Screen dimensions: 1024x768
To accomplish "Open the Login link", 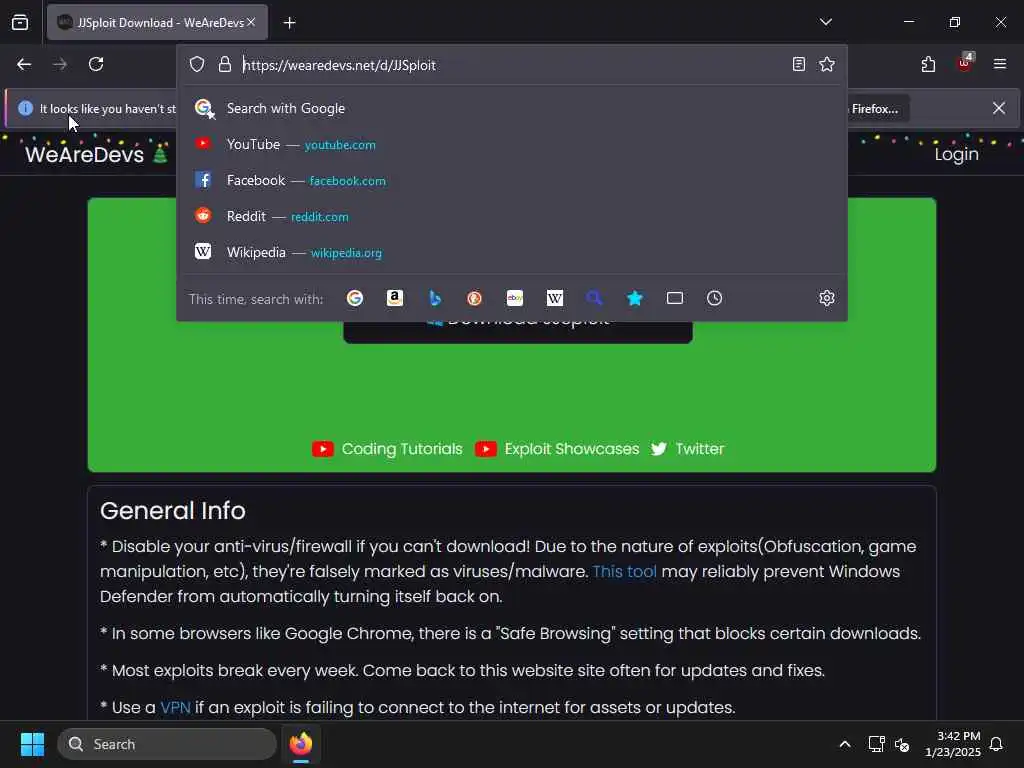I will [956, 154].
